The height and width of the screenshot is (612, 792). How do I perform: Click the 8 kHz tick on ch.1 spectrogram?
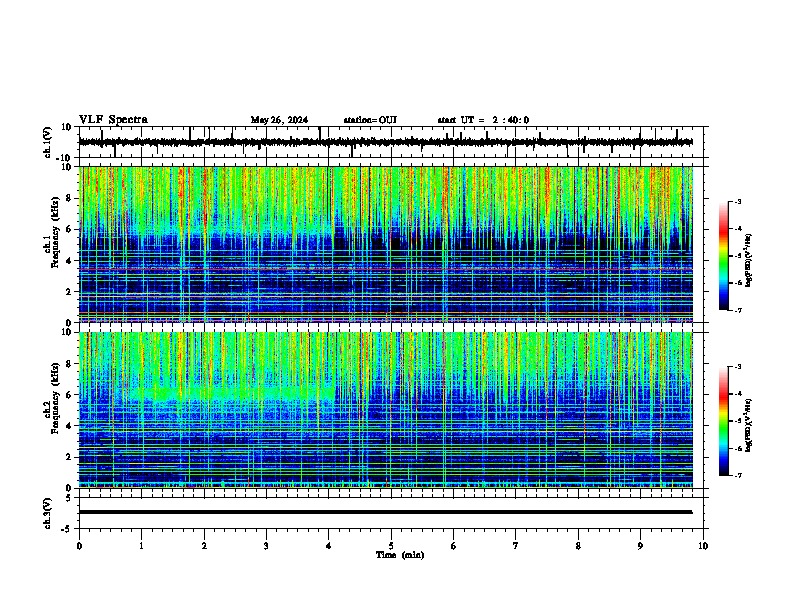click(69, 198)
